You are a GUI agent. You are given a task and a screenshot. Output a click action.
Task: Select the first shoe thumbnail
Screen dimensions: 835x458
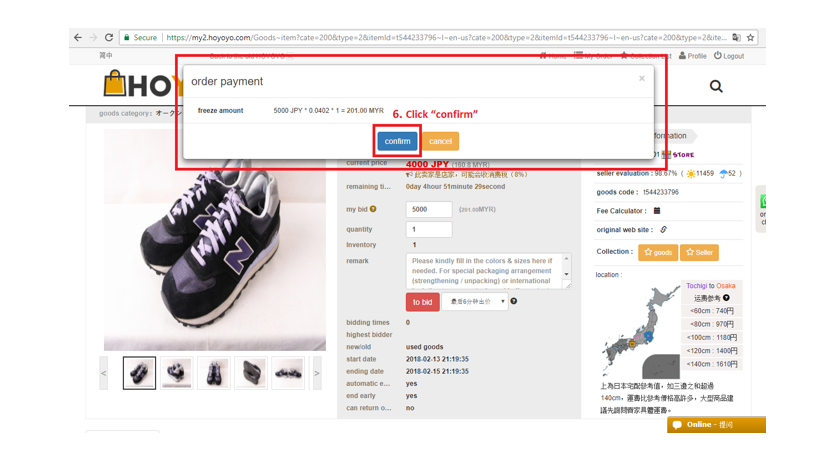click(140, 373)
